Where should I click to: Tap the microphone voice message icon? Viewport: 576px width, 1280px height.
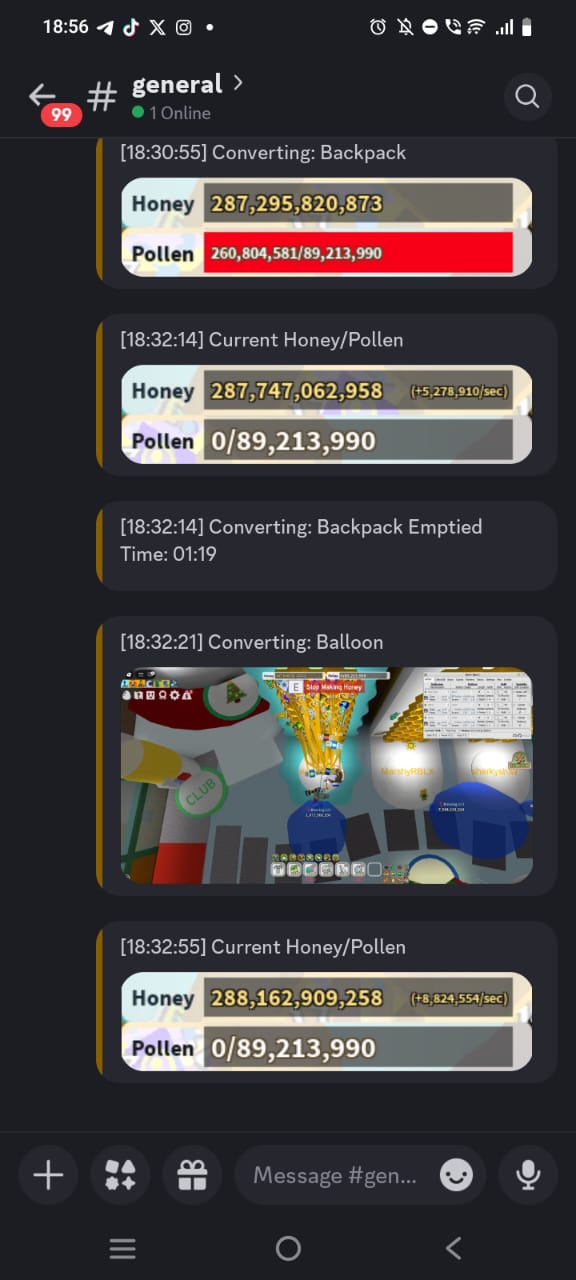point(528,1175)
